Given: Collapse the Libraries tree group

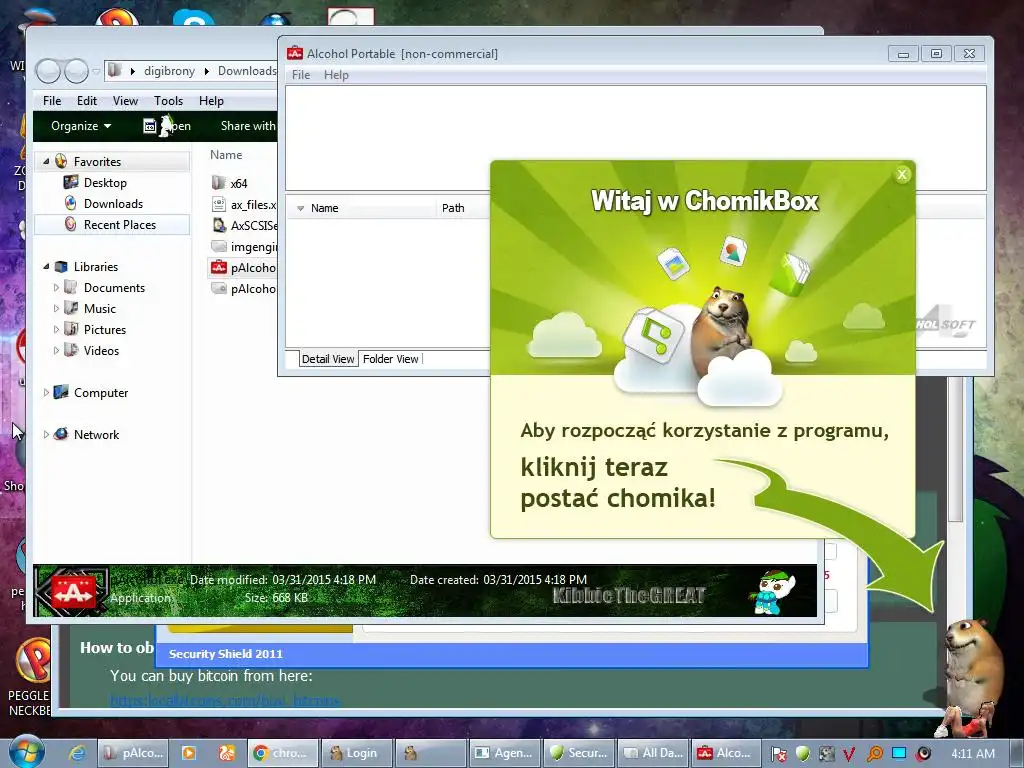Looking at the screenshot, I should click(46, 266).
